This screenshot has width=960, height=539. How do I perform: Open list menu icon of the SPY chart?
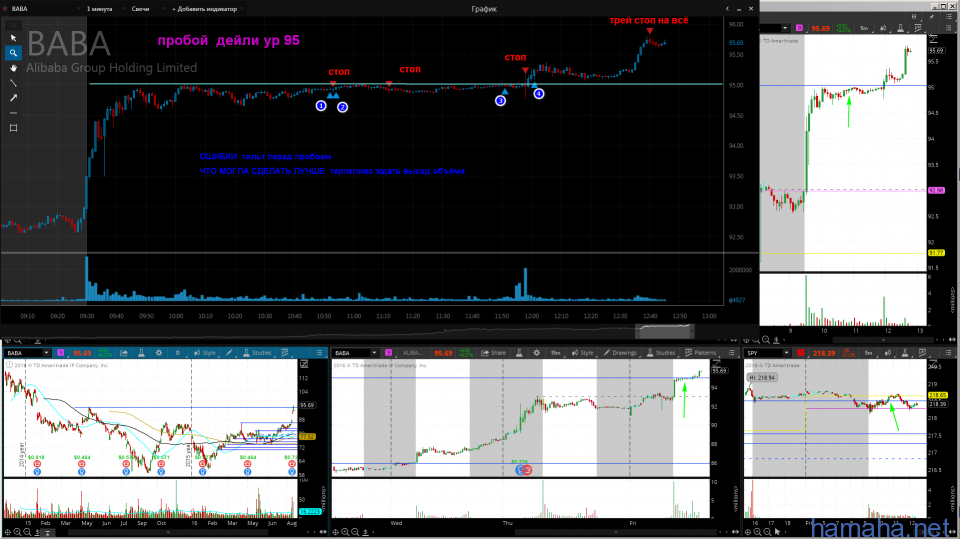point(948,353)
